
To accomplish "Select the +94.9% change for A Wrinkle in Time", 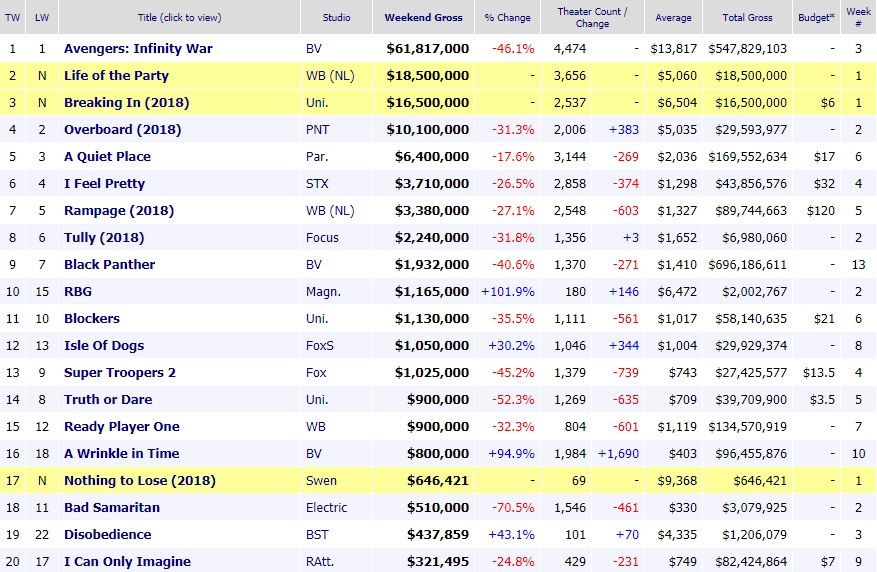I will [511, 453].
